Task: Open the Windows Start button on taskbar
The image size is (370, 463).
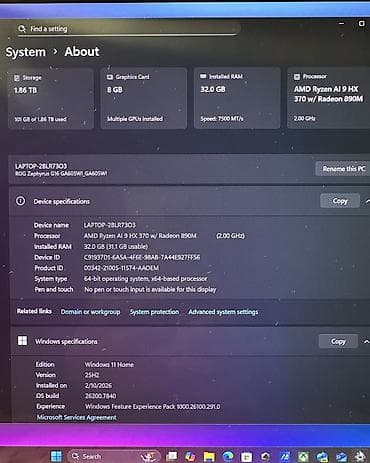Action: [56, 456]
